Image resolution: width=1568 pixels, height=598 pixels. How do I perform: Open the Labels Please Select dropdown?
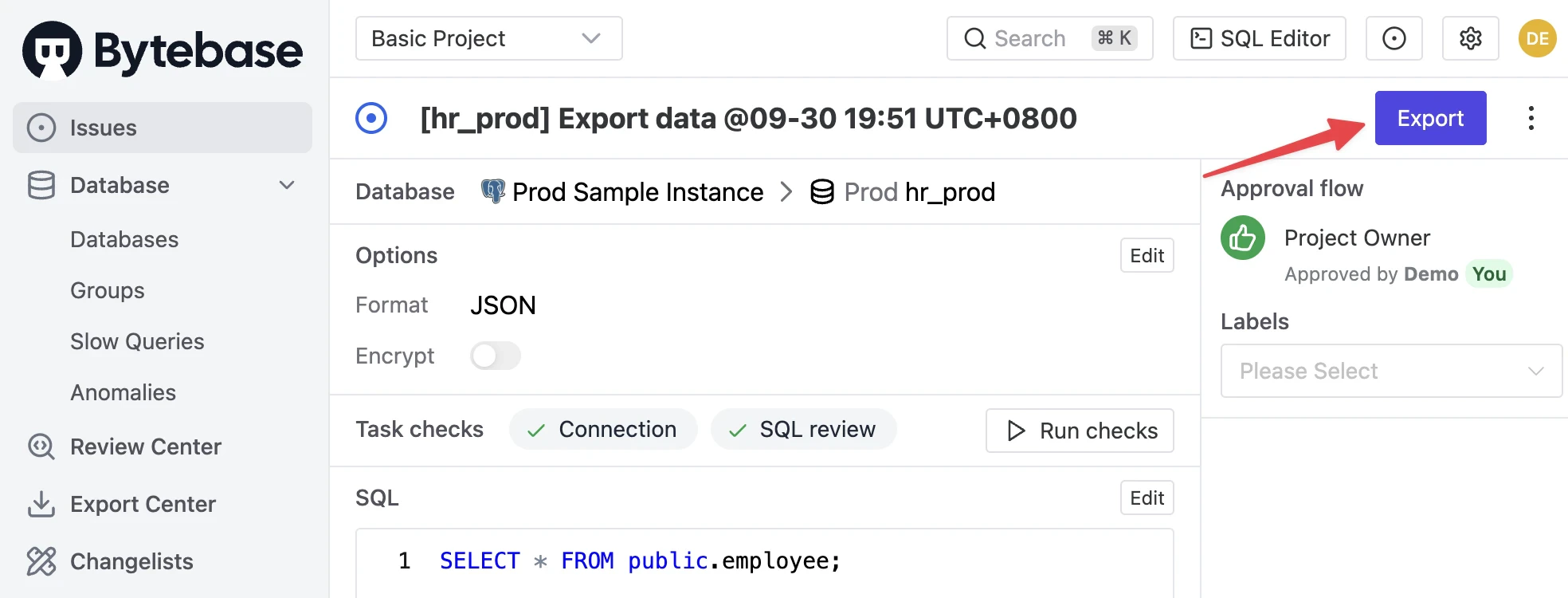[x=1390, y=371]
